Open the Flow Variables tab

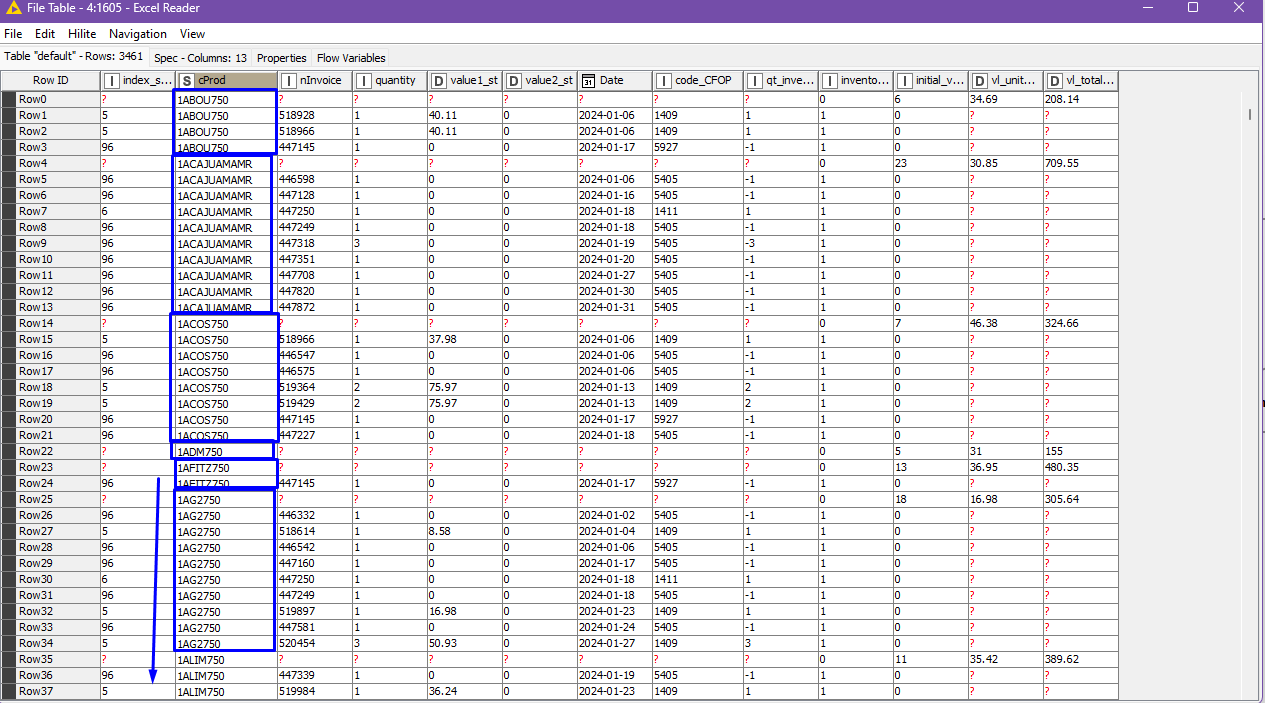coord(351,57)
